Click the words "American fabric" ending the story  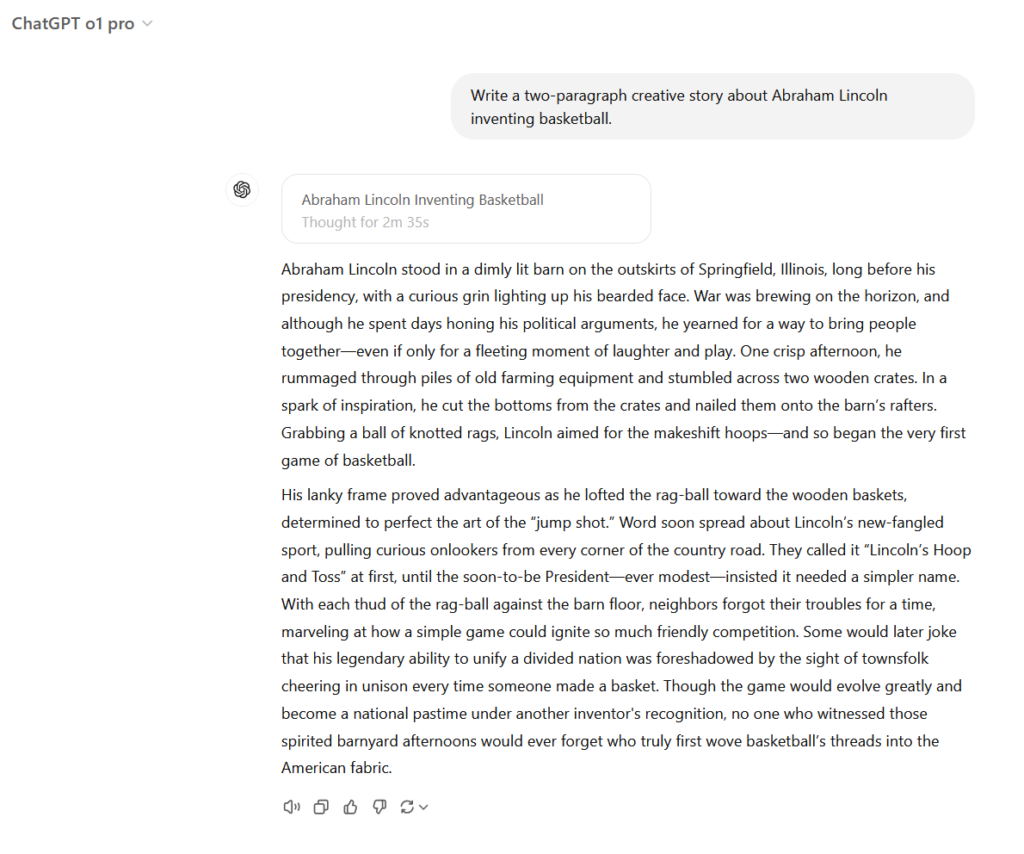click(x=336, y=768)
